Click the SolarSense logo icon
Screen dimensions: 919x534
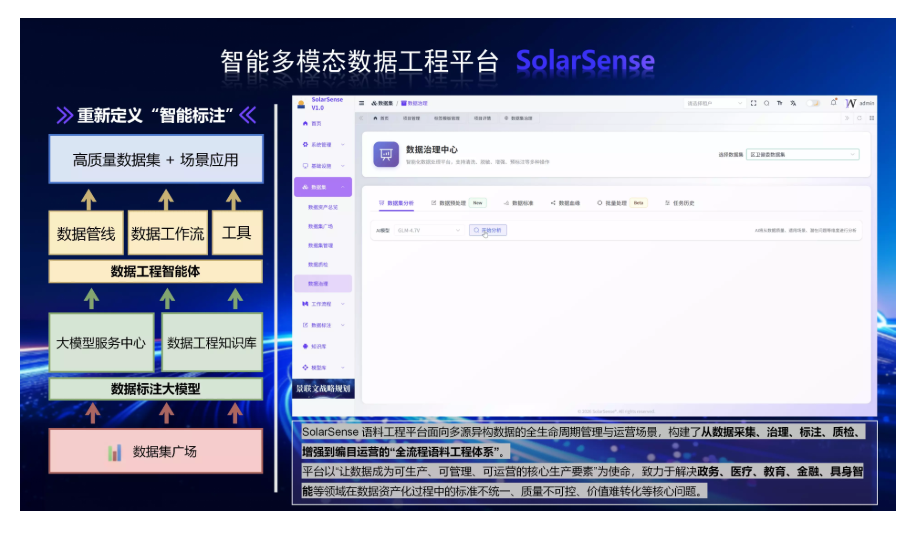[301, 104]
